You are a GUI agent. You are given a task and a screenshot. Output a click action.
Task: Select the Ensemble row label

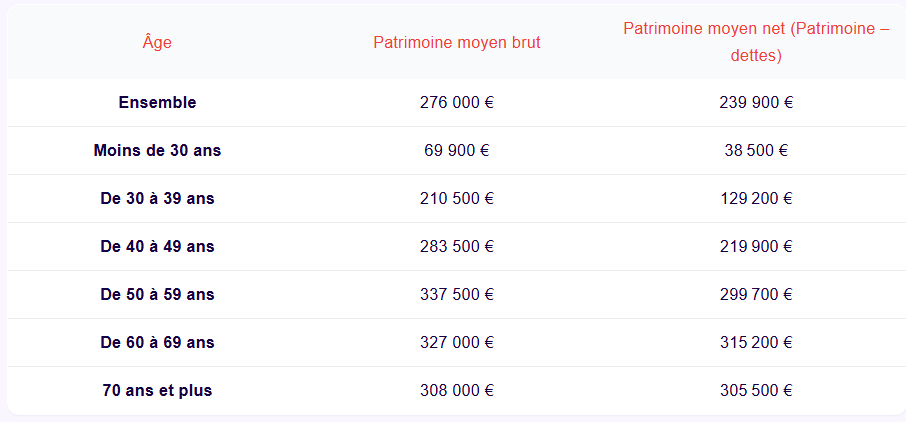[157, 103]
